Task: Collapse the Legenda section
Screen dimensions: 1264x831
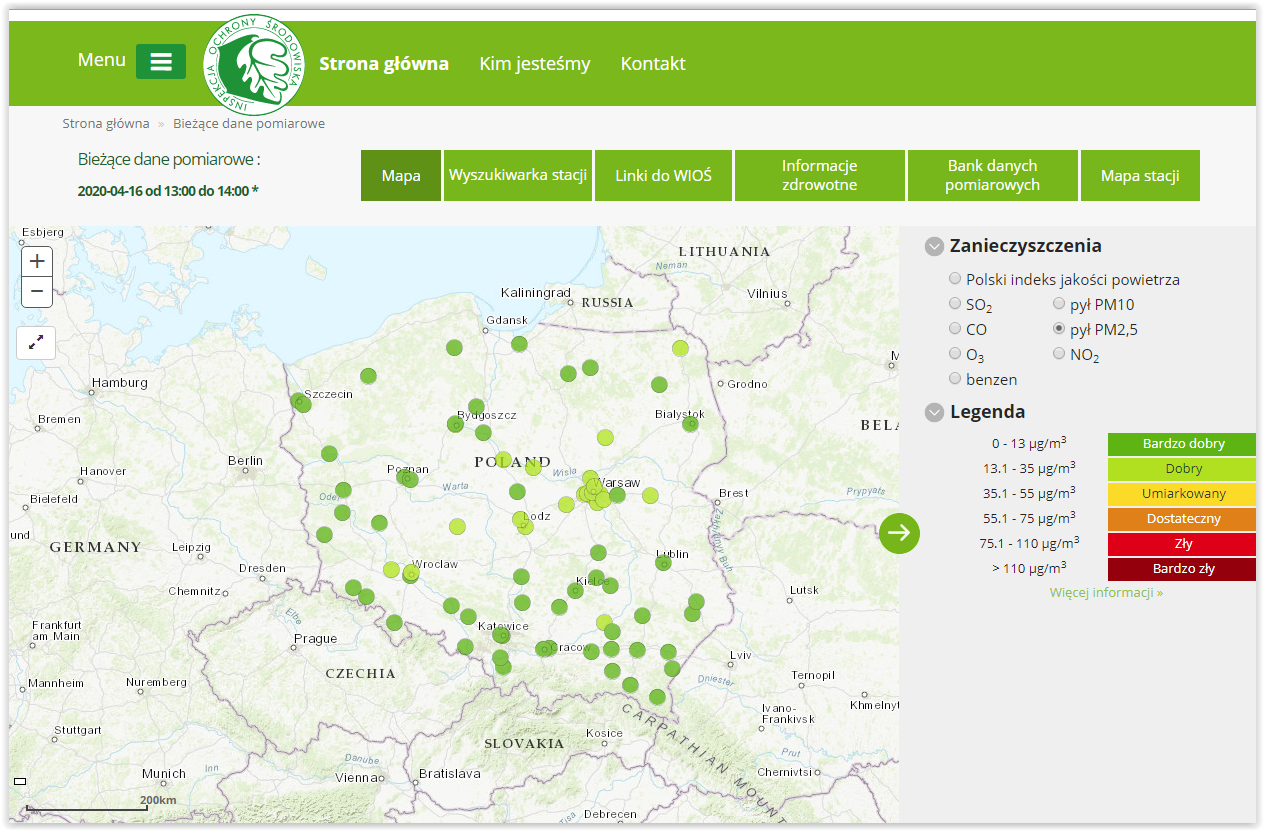Action: [x=934, y=412]
